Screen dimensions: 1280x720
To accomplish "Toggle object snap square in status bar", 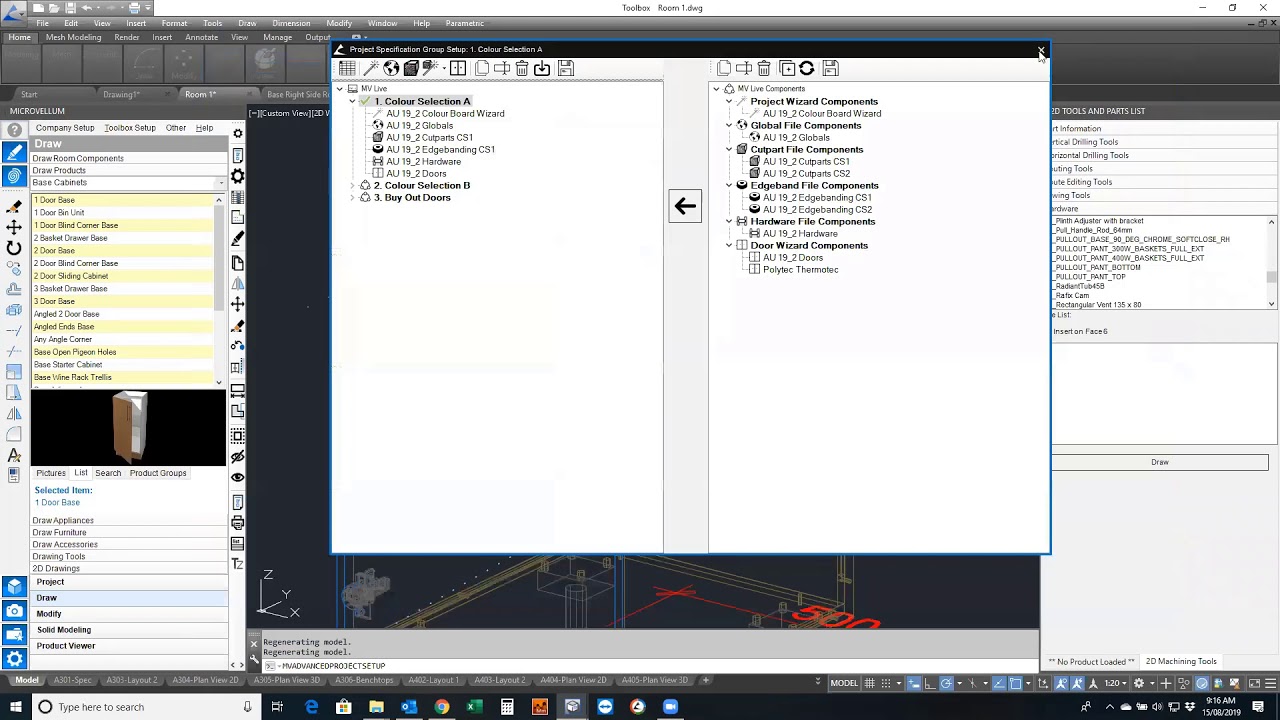I will (x=1015, y=683).
